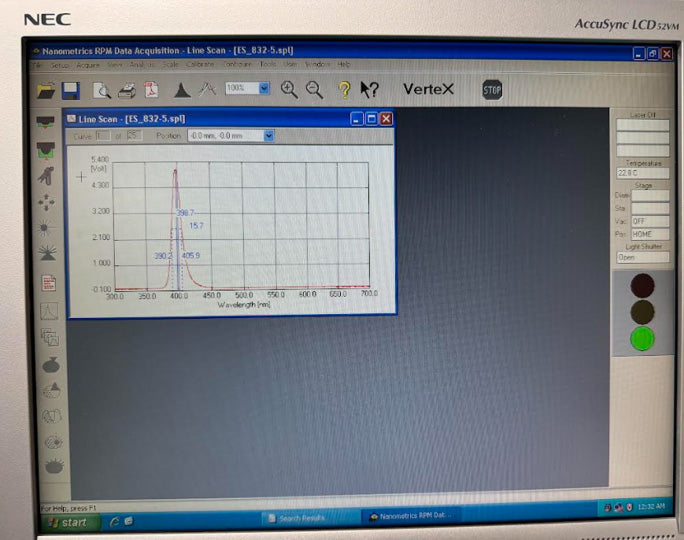Click the light-rays-on-surface sidebar icon

(x=48, y=253)
